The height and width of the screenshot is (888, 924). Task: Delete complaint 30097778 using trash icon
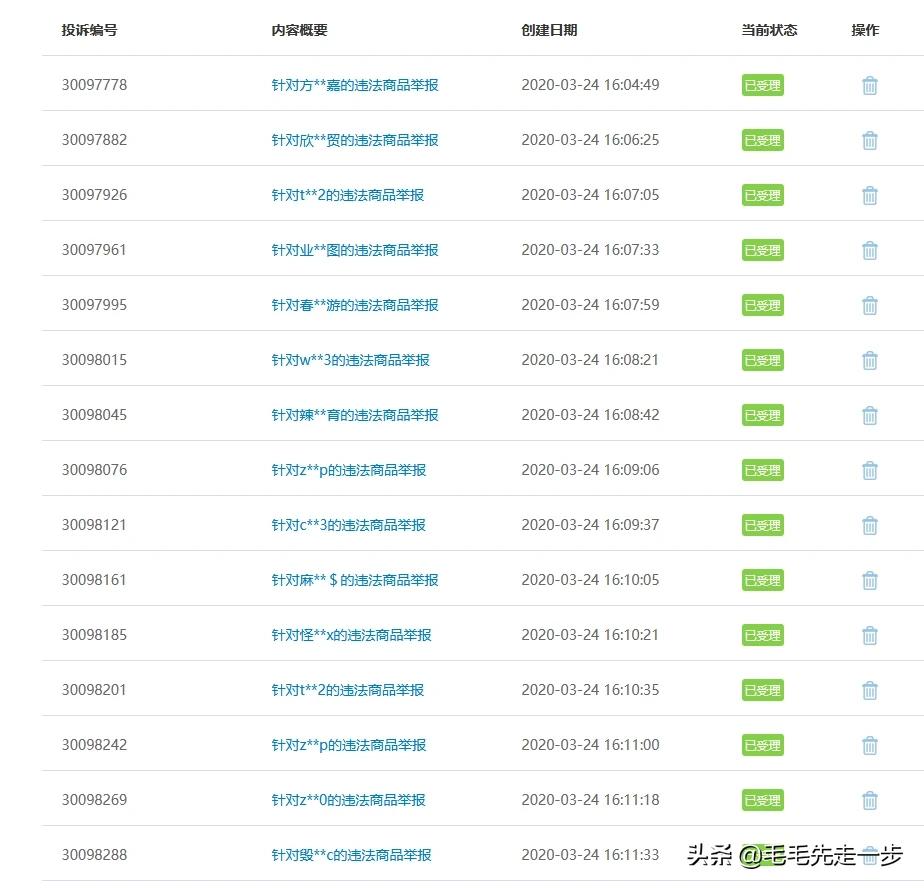click(869, 85)
